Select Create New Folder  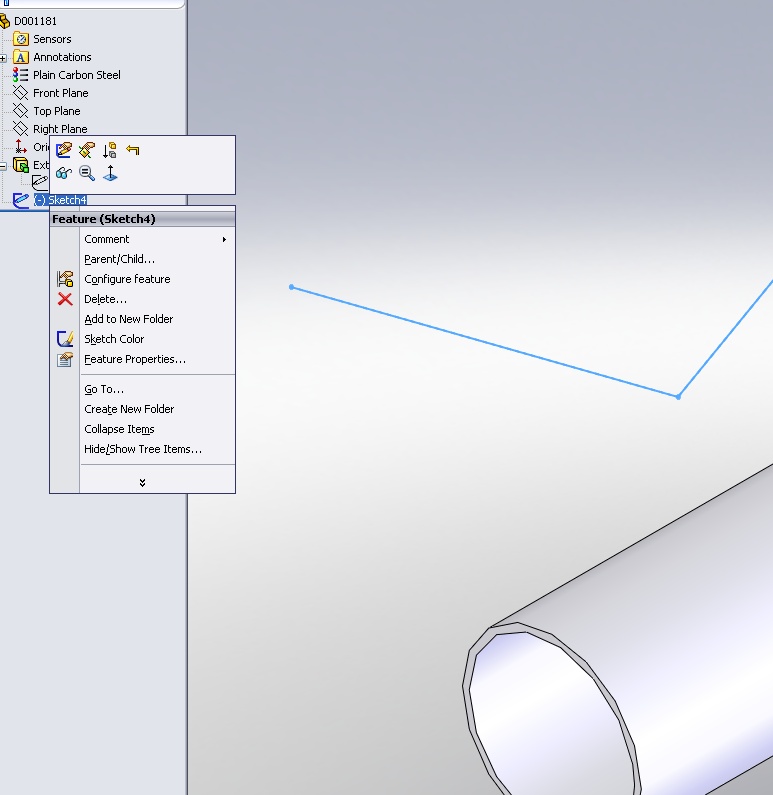pyautogui.click(x=129, y=409)
